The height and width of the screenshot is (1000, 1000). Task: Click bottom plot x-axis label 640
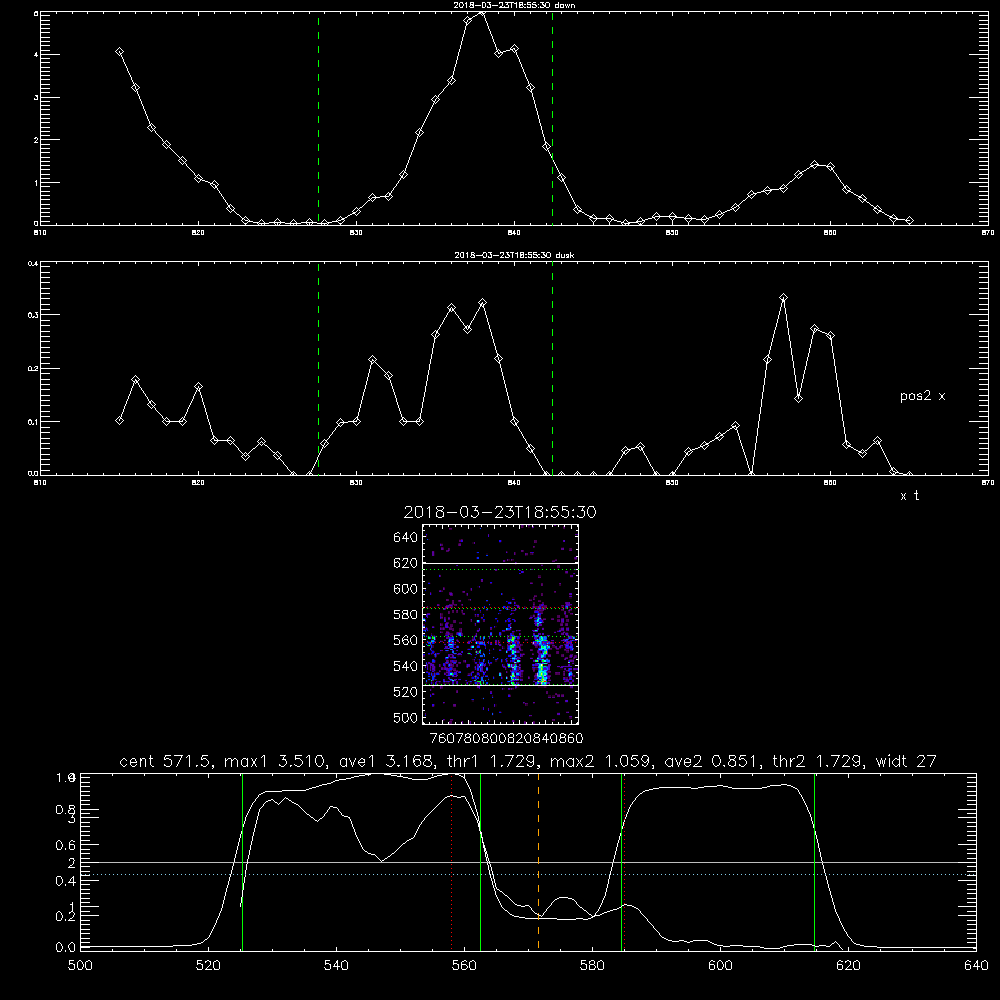click(x=976, y=966)
